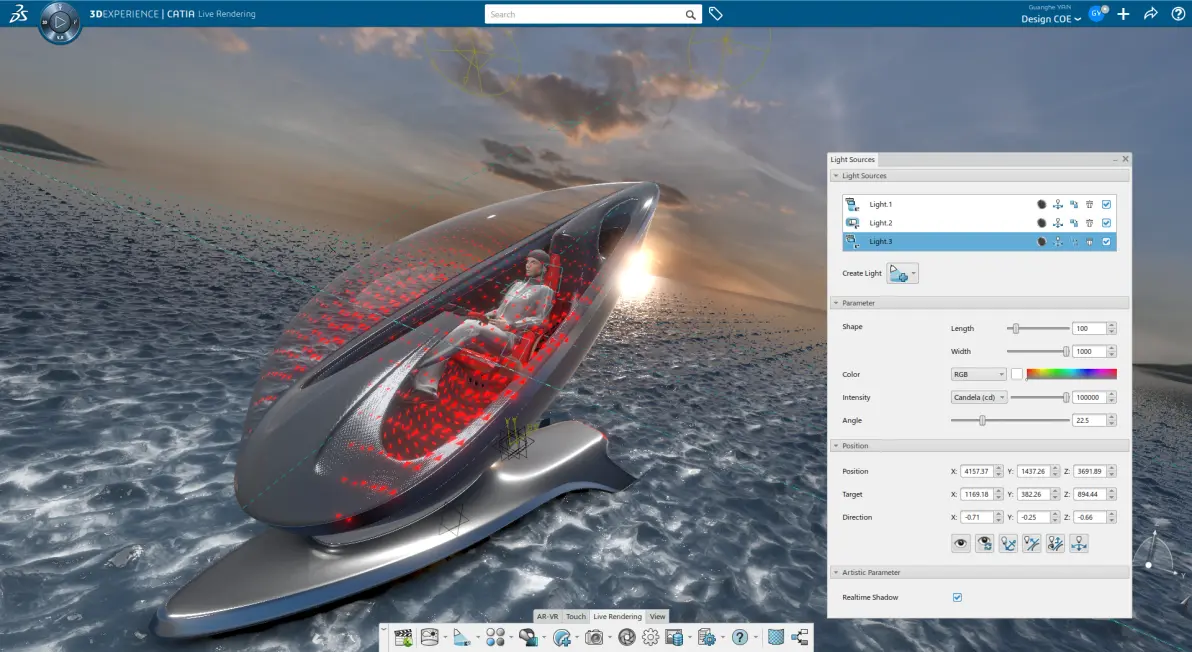Collapse the Artistic Parameter section
The width and height of the screenshot is (1192, 652).
coord(836,572)
